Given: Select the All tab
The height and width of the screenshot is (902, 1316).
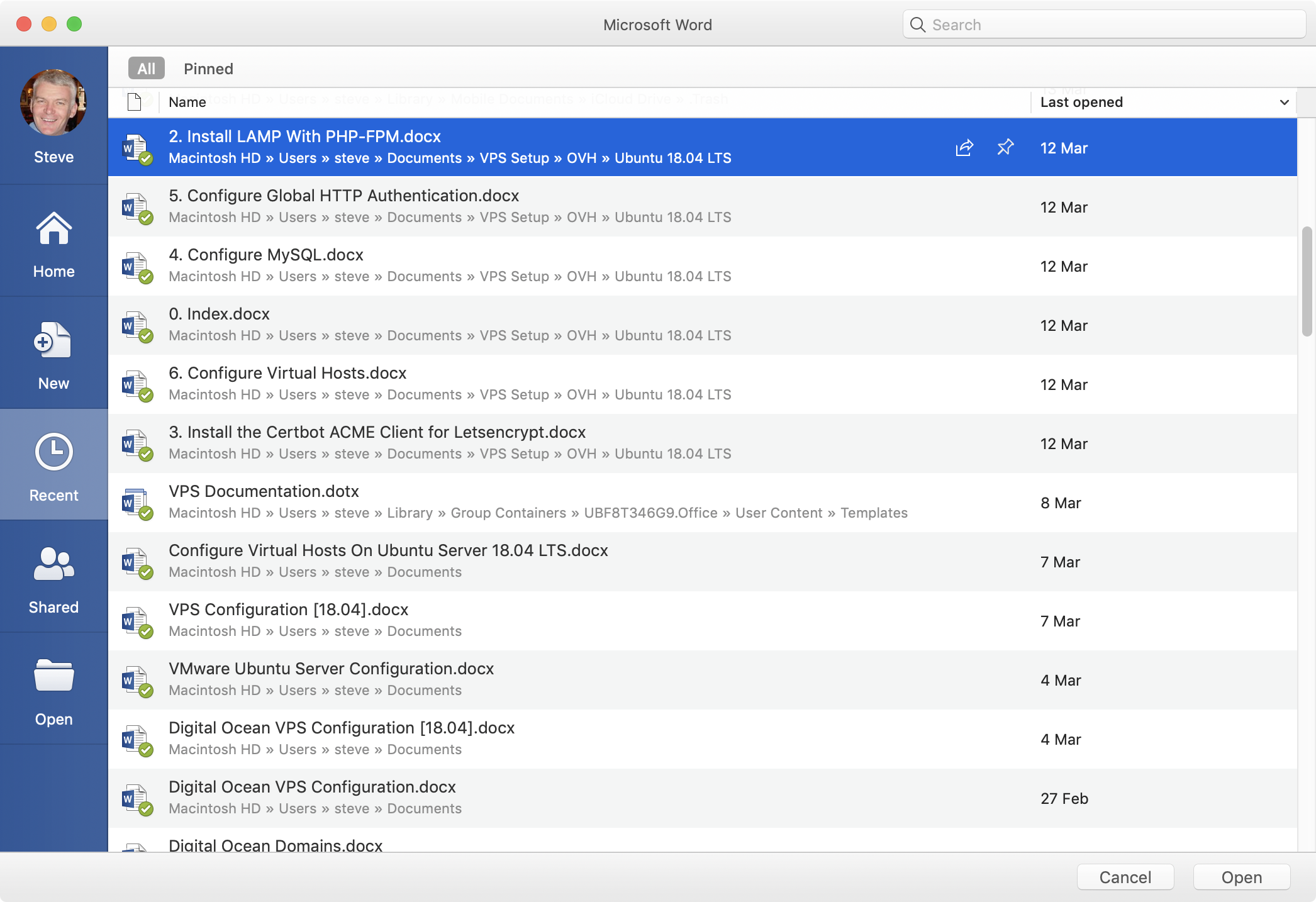Looking at the screenshot, I should 145,68.
